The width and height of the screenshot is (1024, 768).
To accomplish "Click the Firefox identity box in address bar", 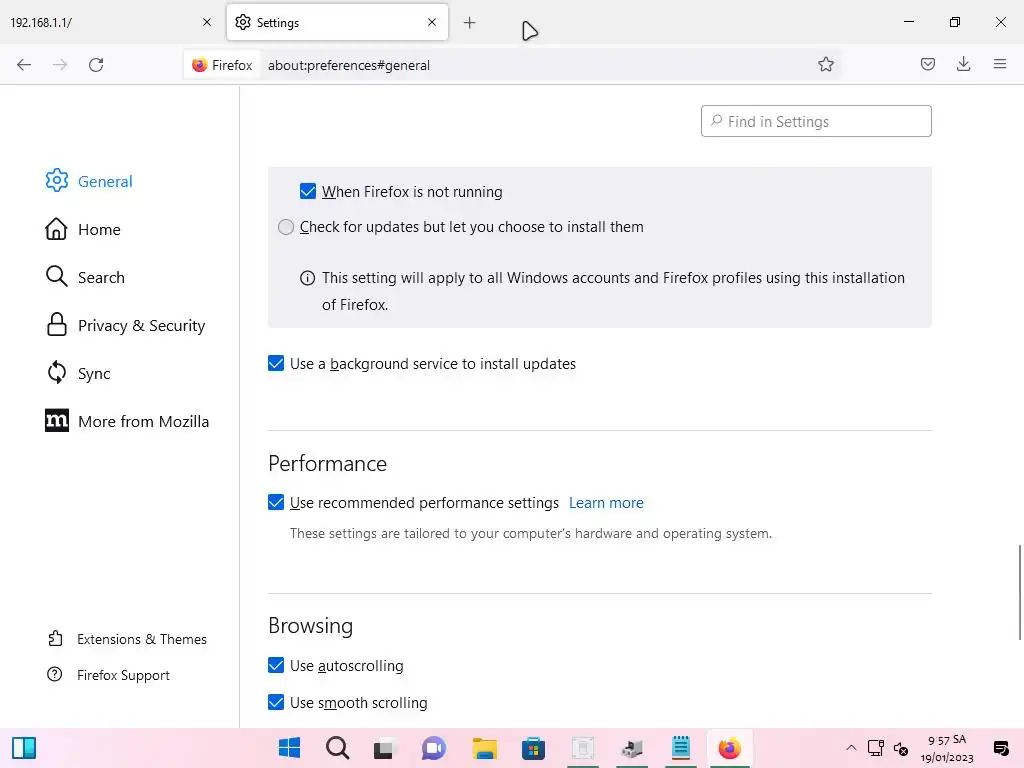I will [222, 65].
